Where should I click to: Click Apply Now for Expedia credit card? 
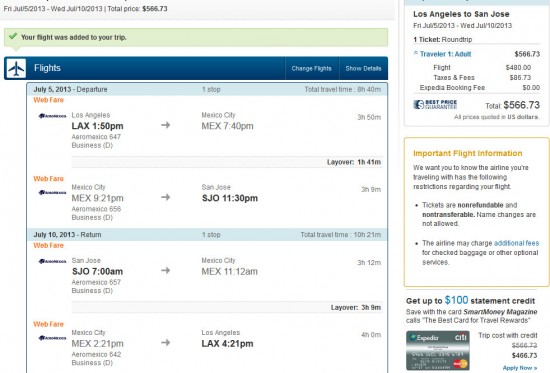point(520,368)
